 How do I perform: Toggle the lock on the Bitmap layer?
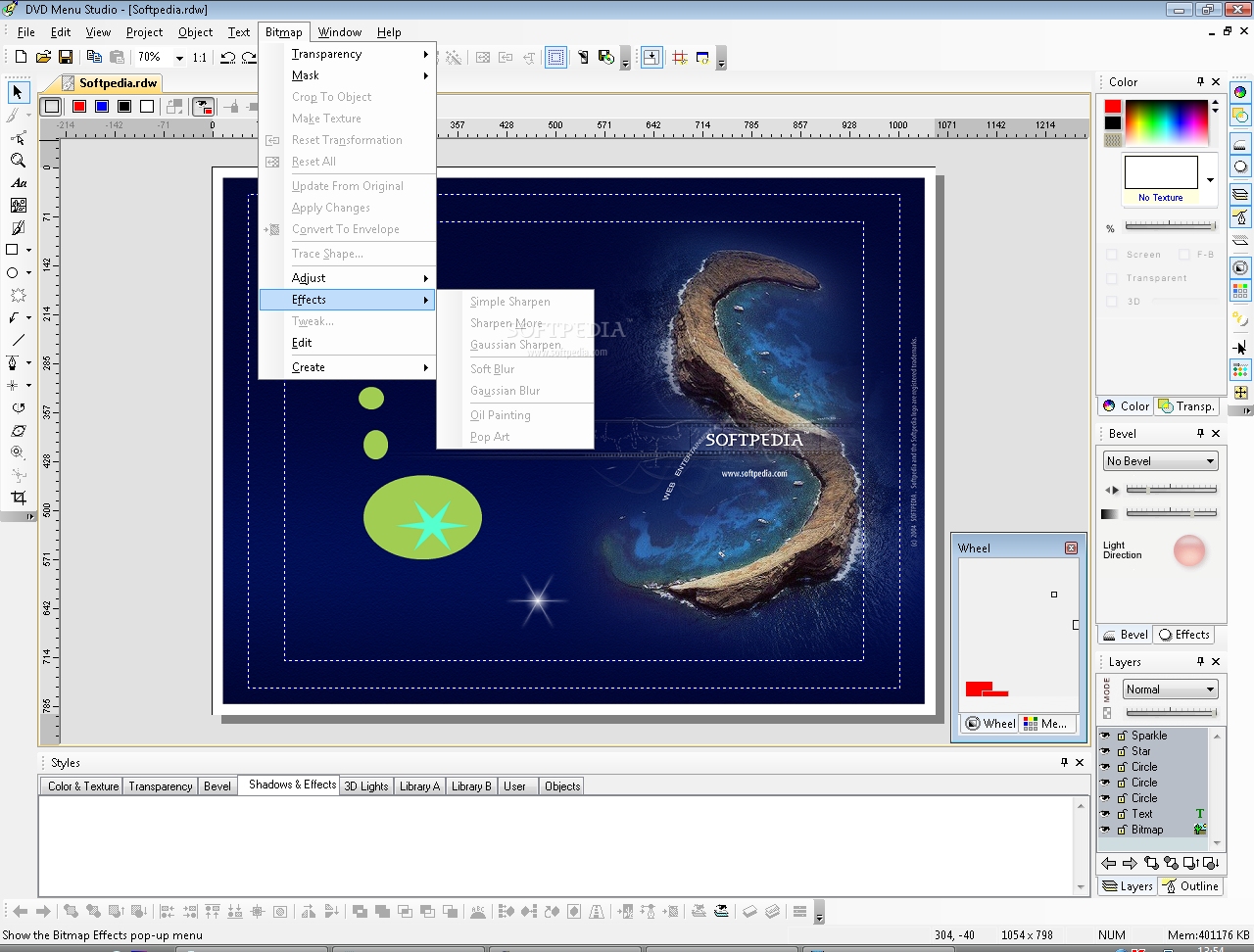[x=1122, y=830]
